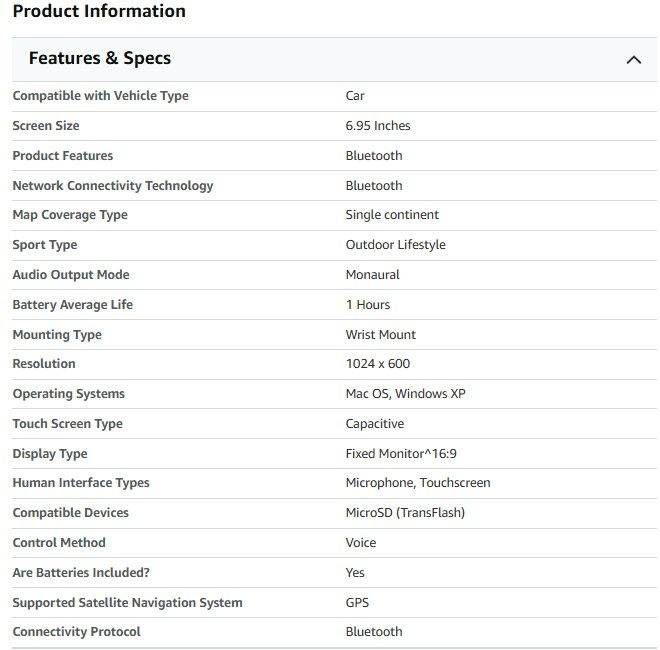The image size is (660, 650).
Task: Select the Battery Average Life label
Action: pyautogui.click(x=72, y=305)
